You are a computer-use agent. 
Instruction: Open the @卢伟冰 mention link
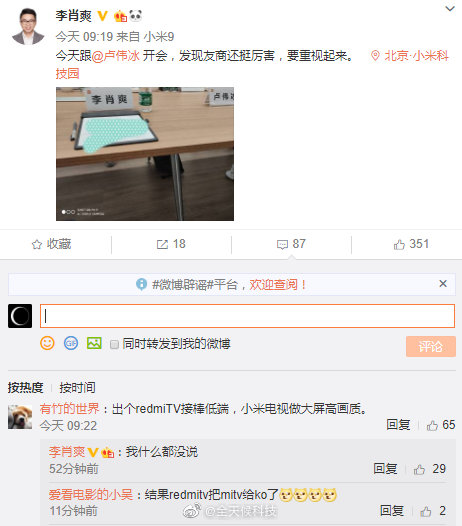pos(115,56)
